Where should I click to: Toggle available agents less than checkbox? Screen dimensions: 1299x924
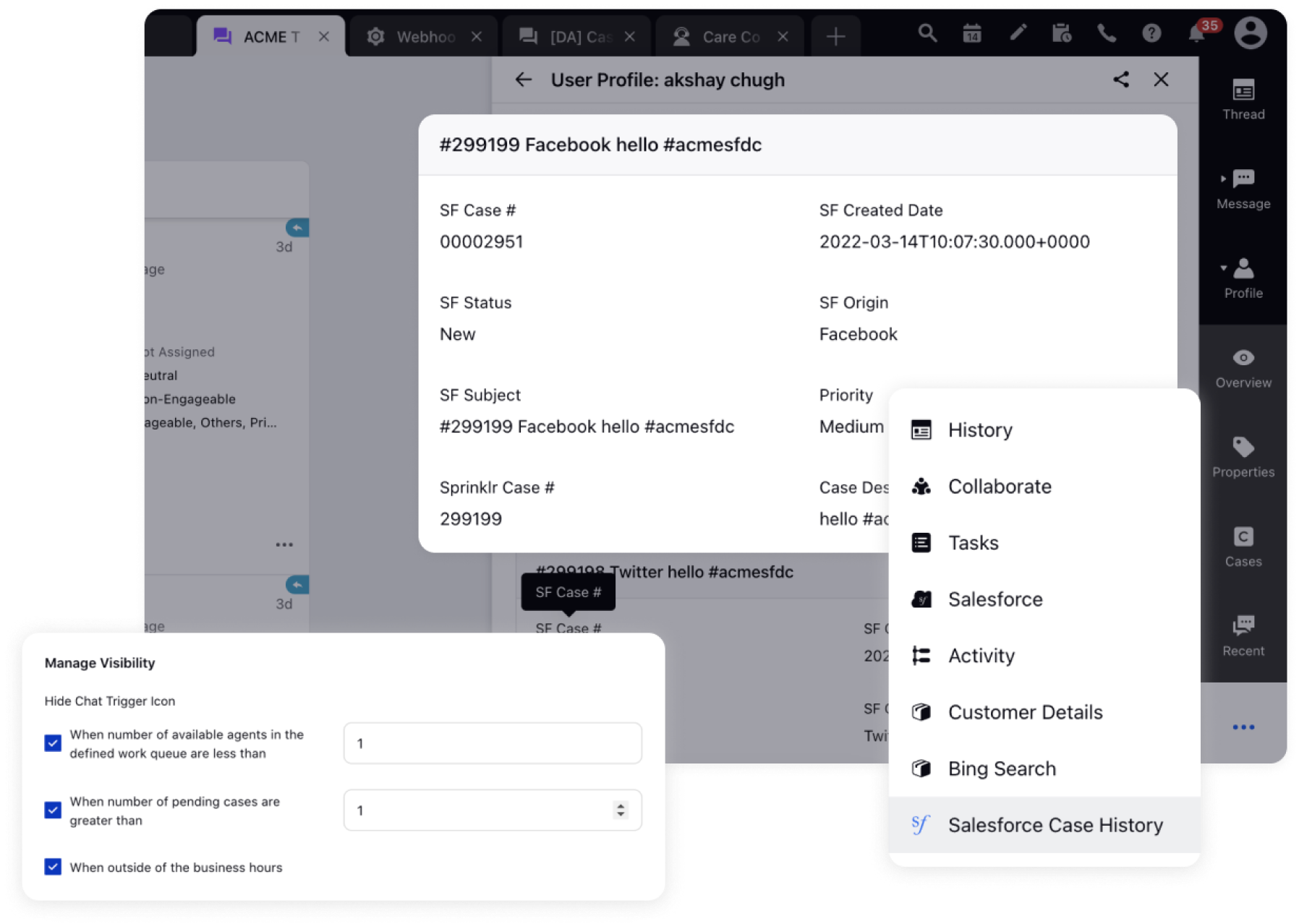[53, 743]
